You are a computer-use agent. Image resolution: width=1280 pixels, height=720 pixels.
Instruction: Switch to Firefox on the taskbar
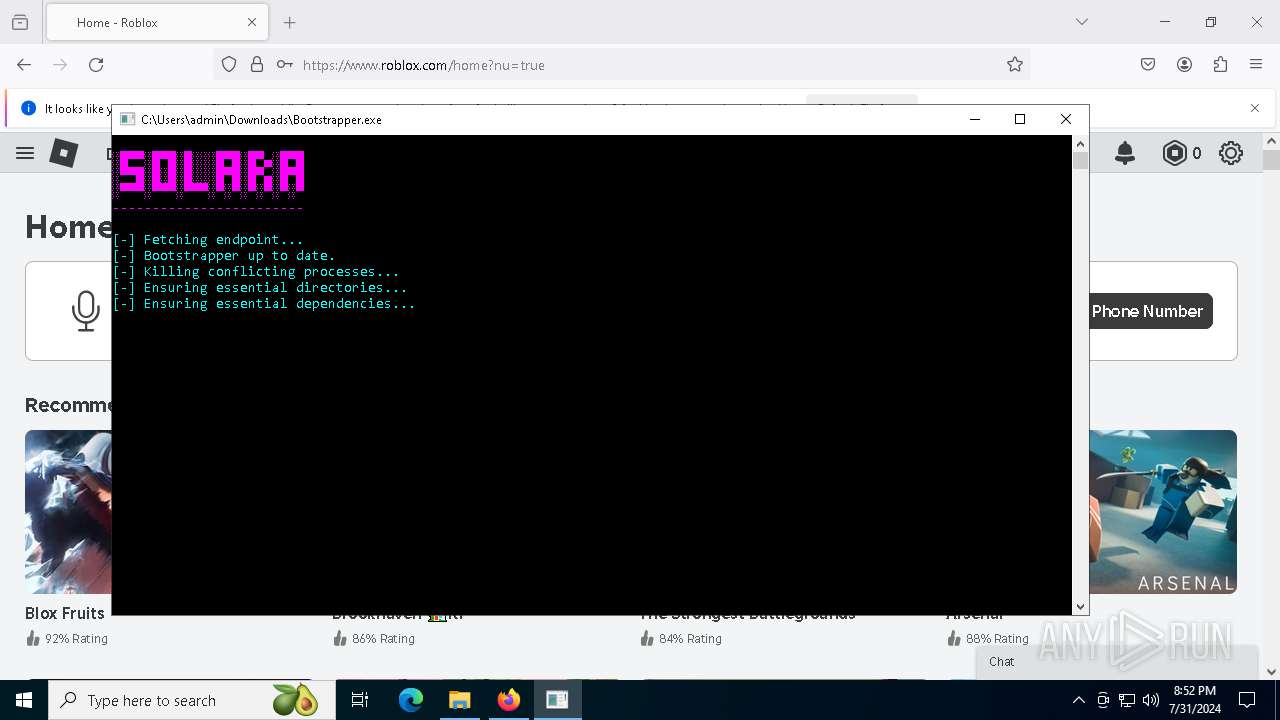pos(508,700)
